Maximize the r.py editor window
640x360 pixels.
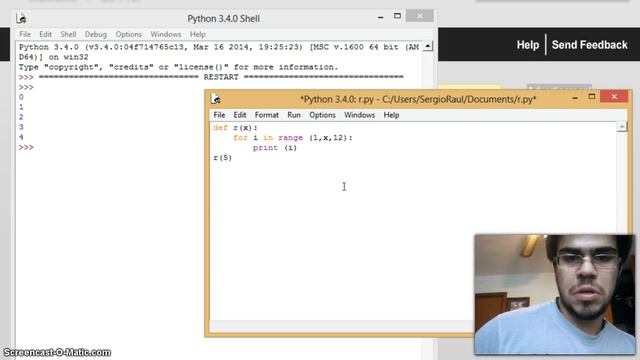click(x=591, y=97)
